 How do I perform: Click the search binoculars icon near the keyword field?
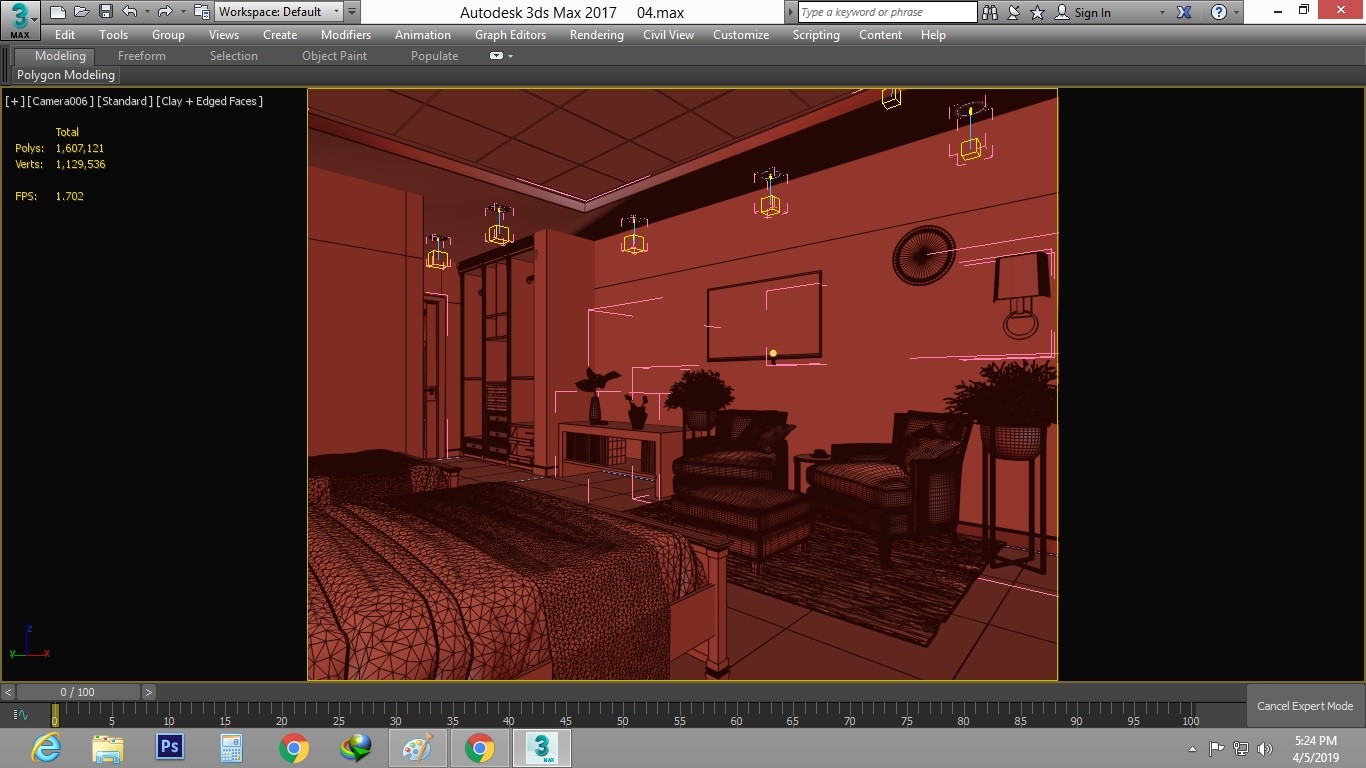click(x=990, y=12)
